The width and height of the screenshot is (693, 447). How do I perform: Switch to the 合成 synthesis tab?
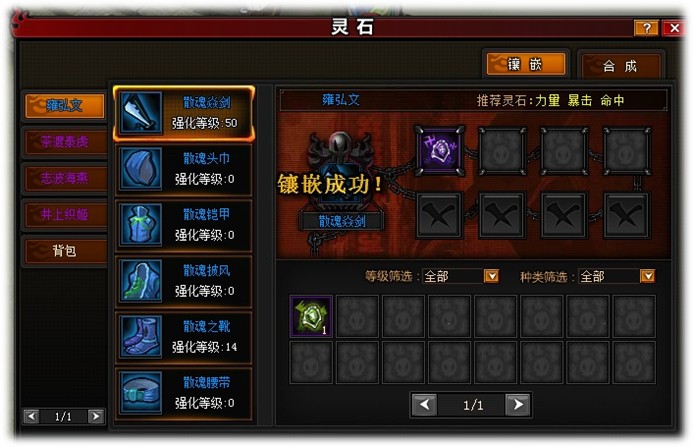click(x=620, y=66)
